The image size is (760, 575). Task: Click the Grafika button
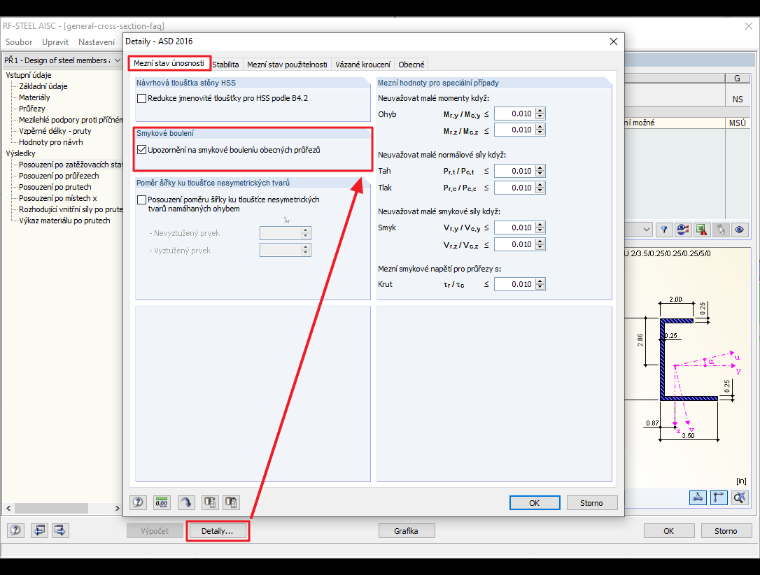(x=406, y=531)
